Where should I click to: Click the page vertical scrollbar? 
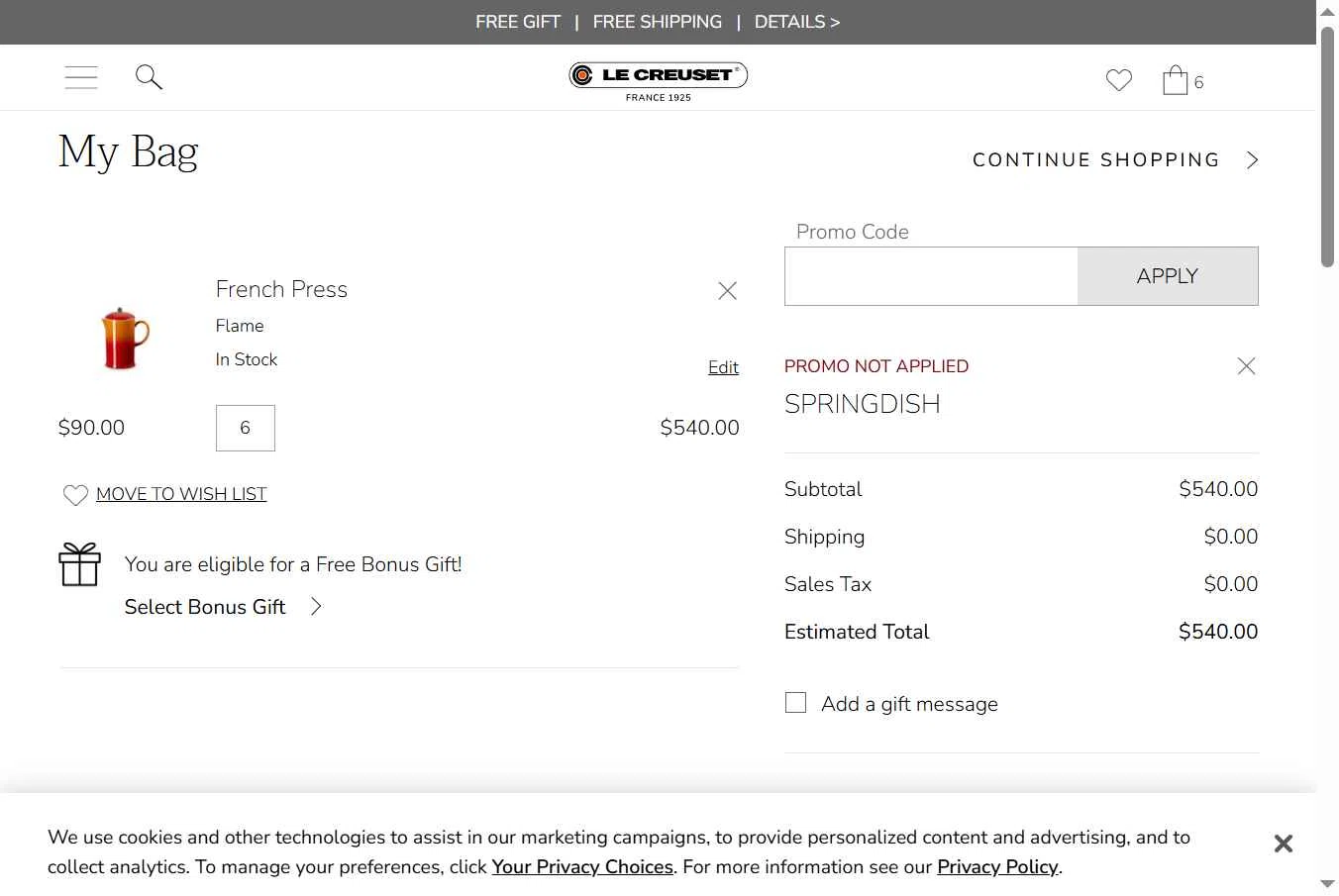(1327, 147)
